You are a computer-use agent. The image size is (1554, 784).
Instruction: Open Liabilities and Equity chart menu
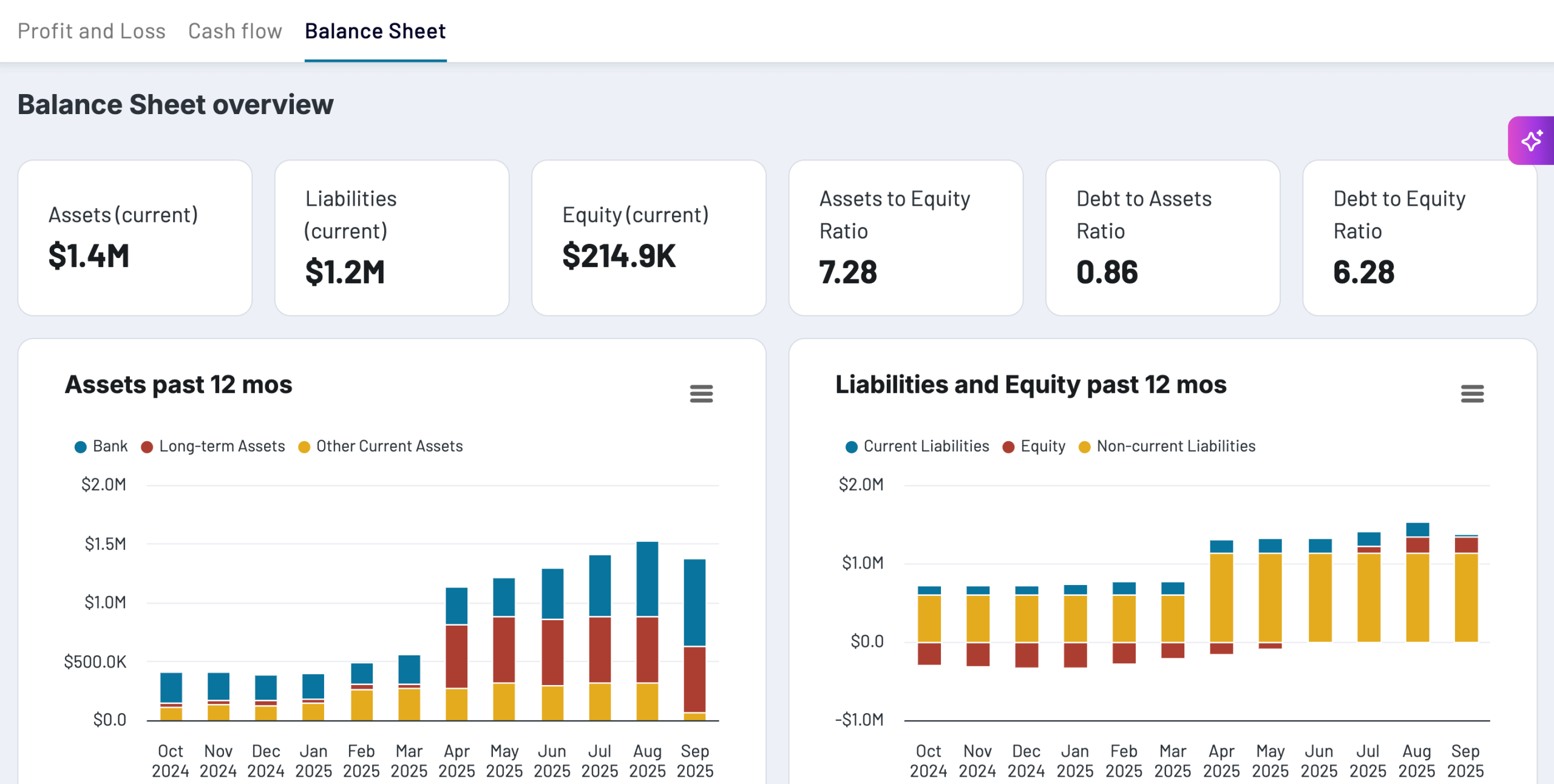click(x=1472, y=394)
